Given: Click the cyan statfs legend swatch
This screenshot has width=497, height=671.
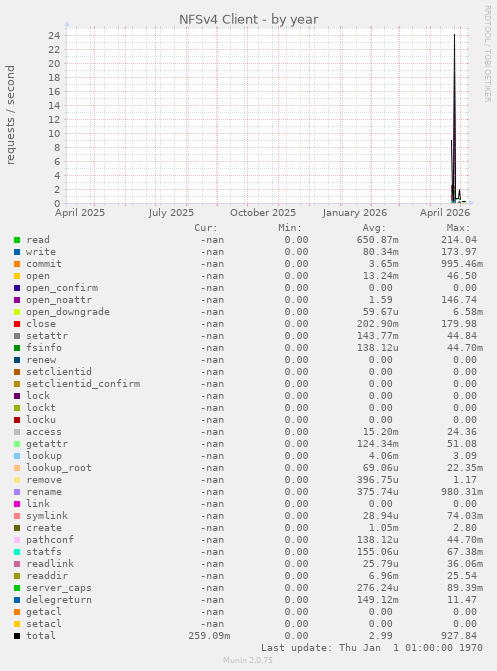Looking at the screenshot, I should [x=17, y=552].
